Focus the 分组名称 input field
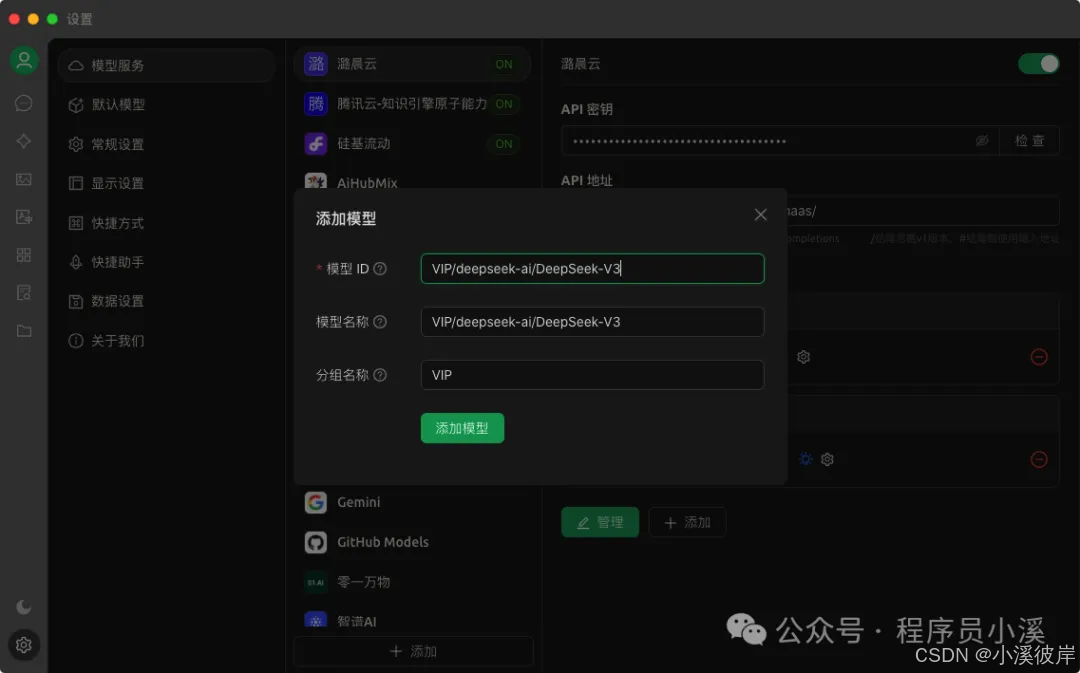1080x673 pixels. pos(592,375)
